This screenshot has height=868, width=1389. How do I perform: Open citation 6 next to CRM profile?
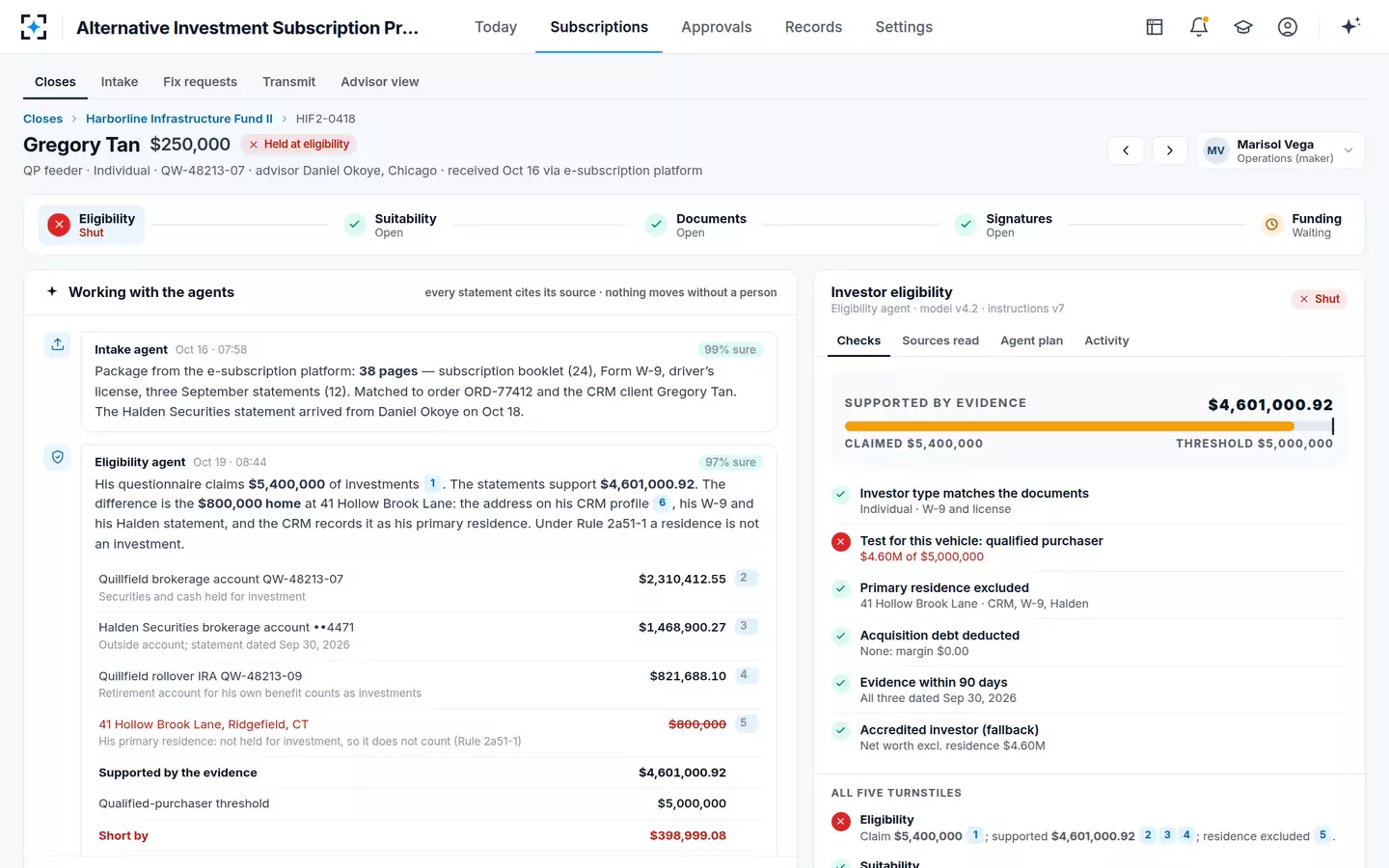click(x=663, y=502)
